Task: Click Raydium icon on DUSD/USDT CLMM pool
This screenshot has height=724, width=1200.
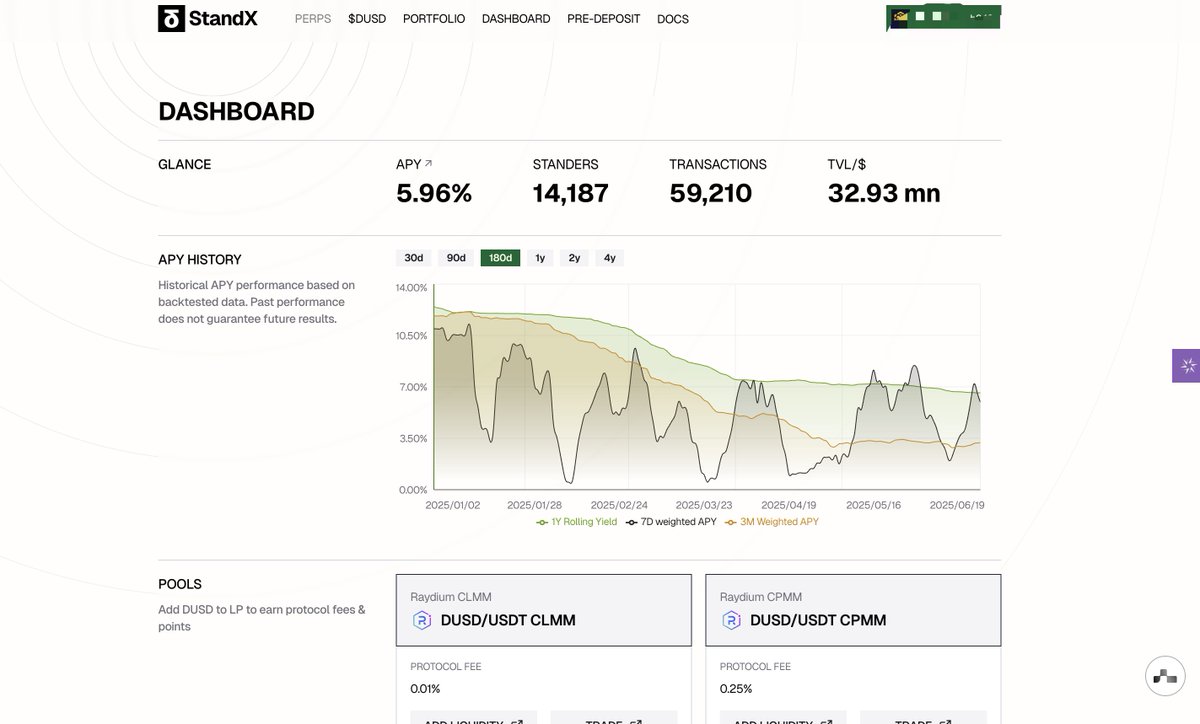Action: tap(422, 620)
